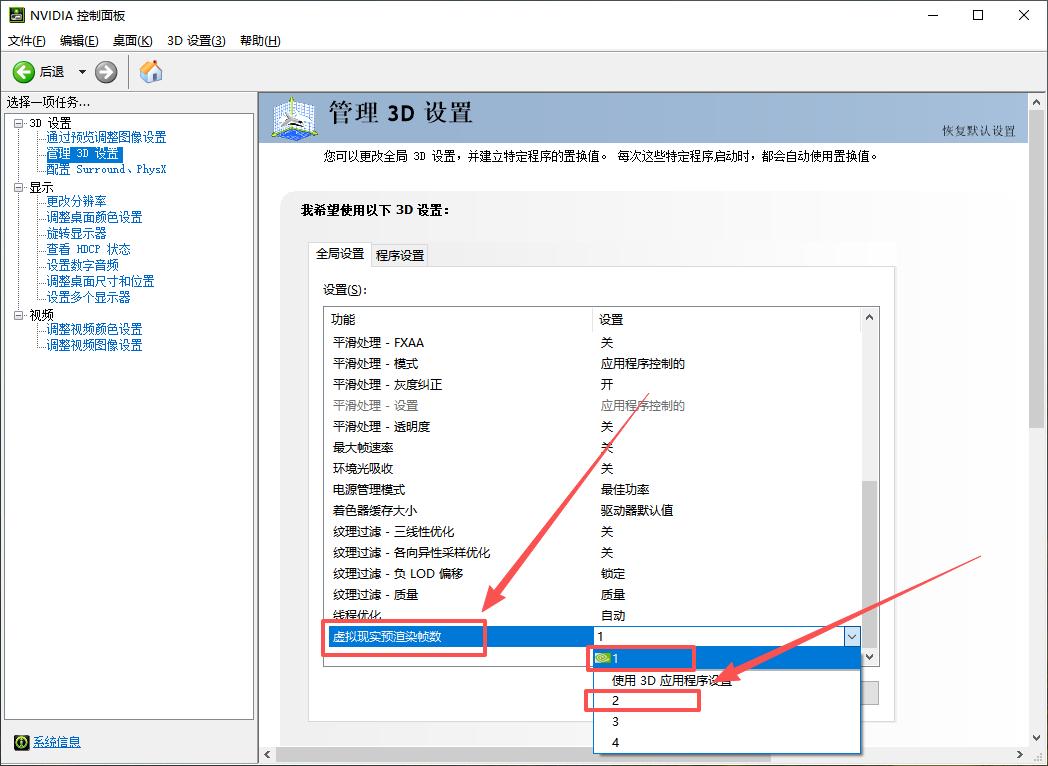Viewport: 1048px width, 766px height.
Task: Select option 2 in the dropdown list
Action: pyautogui.click(x=727, y=700)
